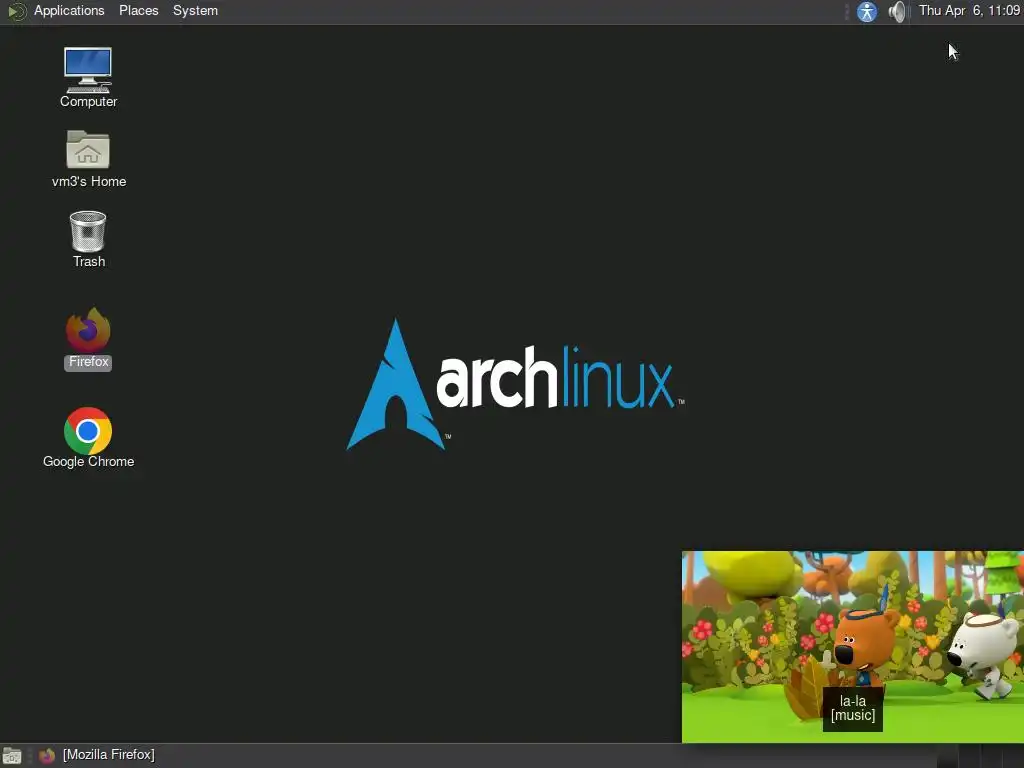Click the volume speaker icon
The image size is (1024, 768).
pyautogui.click(x=898, y=12)
